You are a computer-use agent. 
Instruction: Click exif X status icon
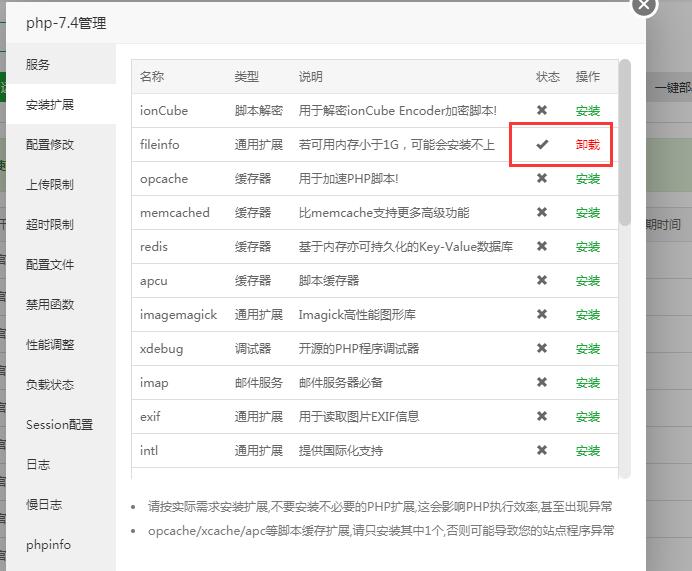542,416
